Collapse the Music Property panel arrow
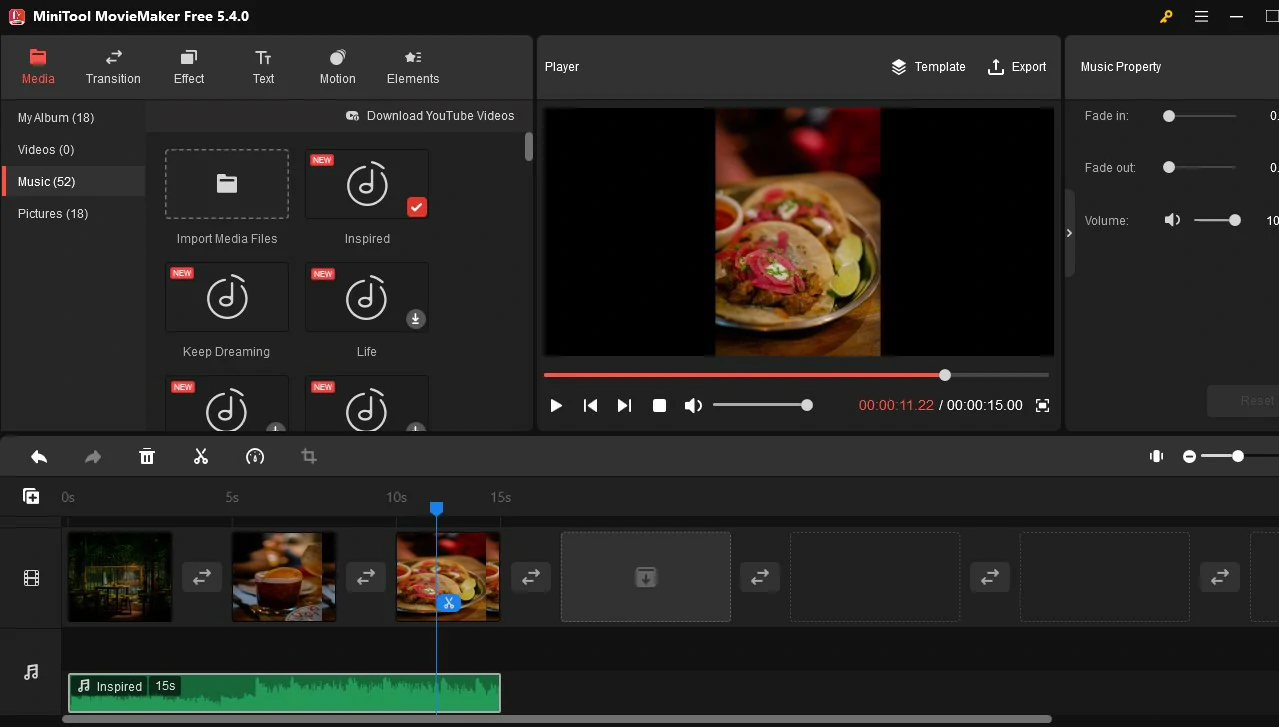This screenshot has height=727, width=1279. pos(1069,233)
